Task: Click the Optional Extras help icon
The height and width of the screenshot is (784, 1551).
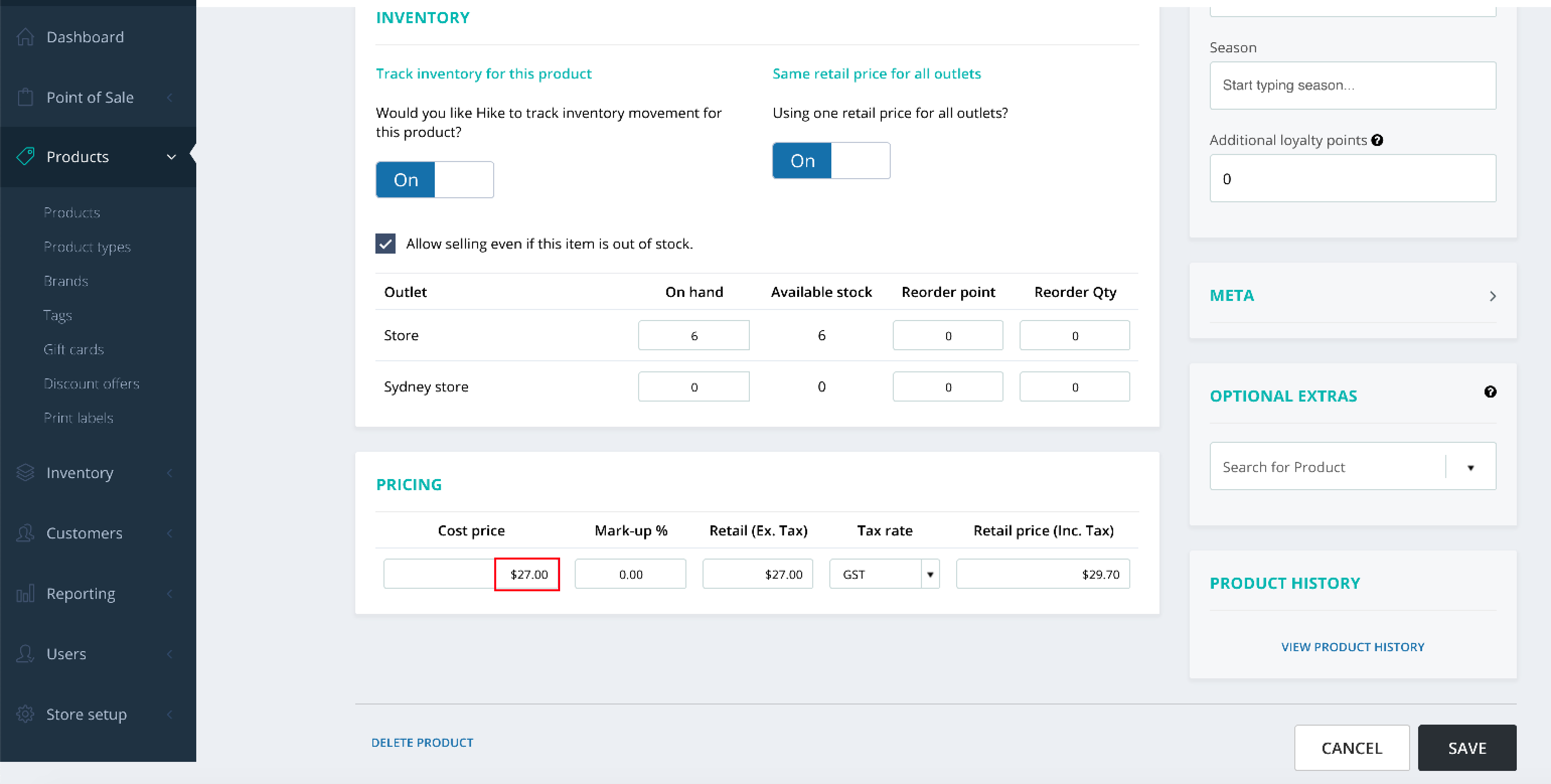Action: pyautogui.click(x=1490, y=392)
